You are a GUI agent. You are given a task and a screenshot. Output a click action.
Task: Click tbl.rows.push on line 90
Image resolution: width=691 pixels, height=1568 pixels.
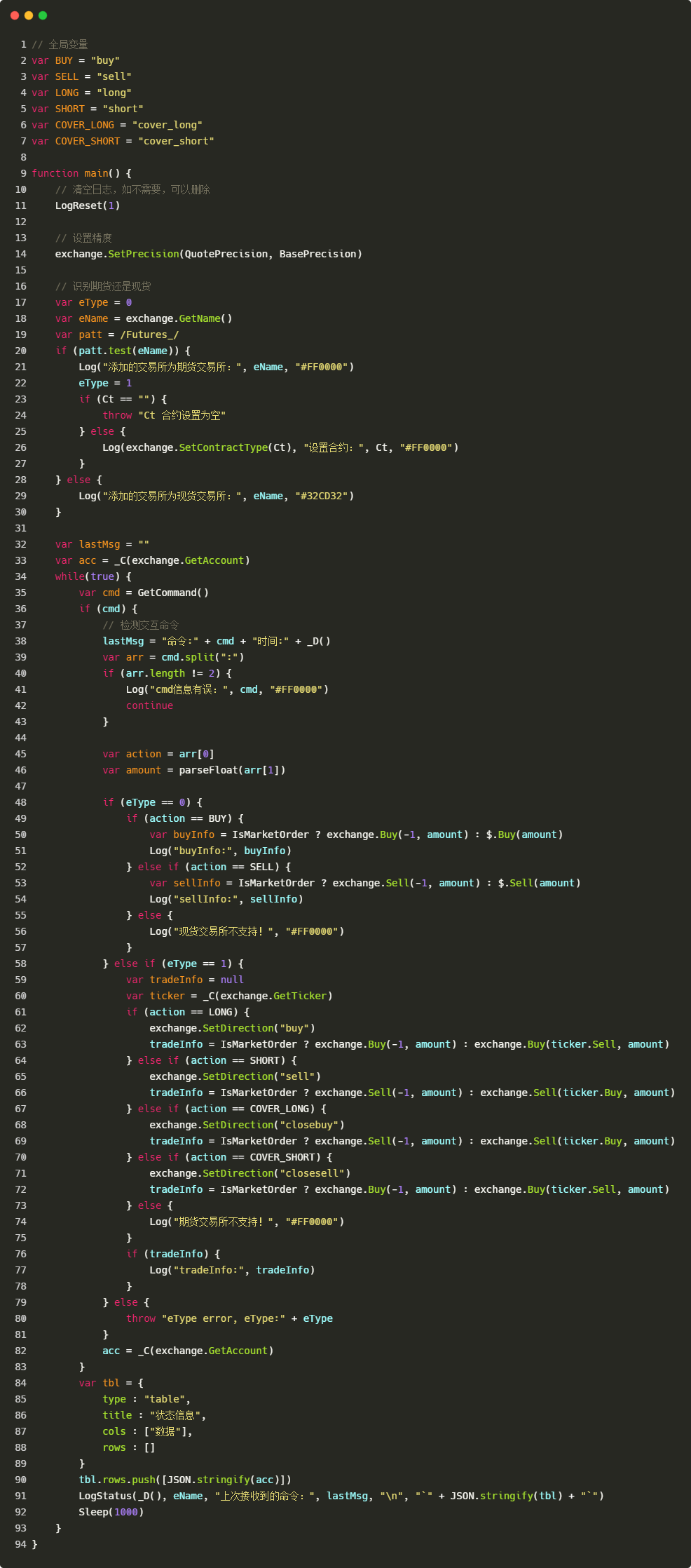(x=117, y=1480)
